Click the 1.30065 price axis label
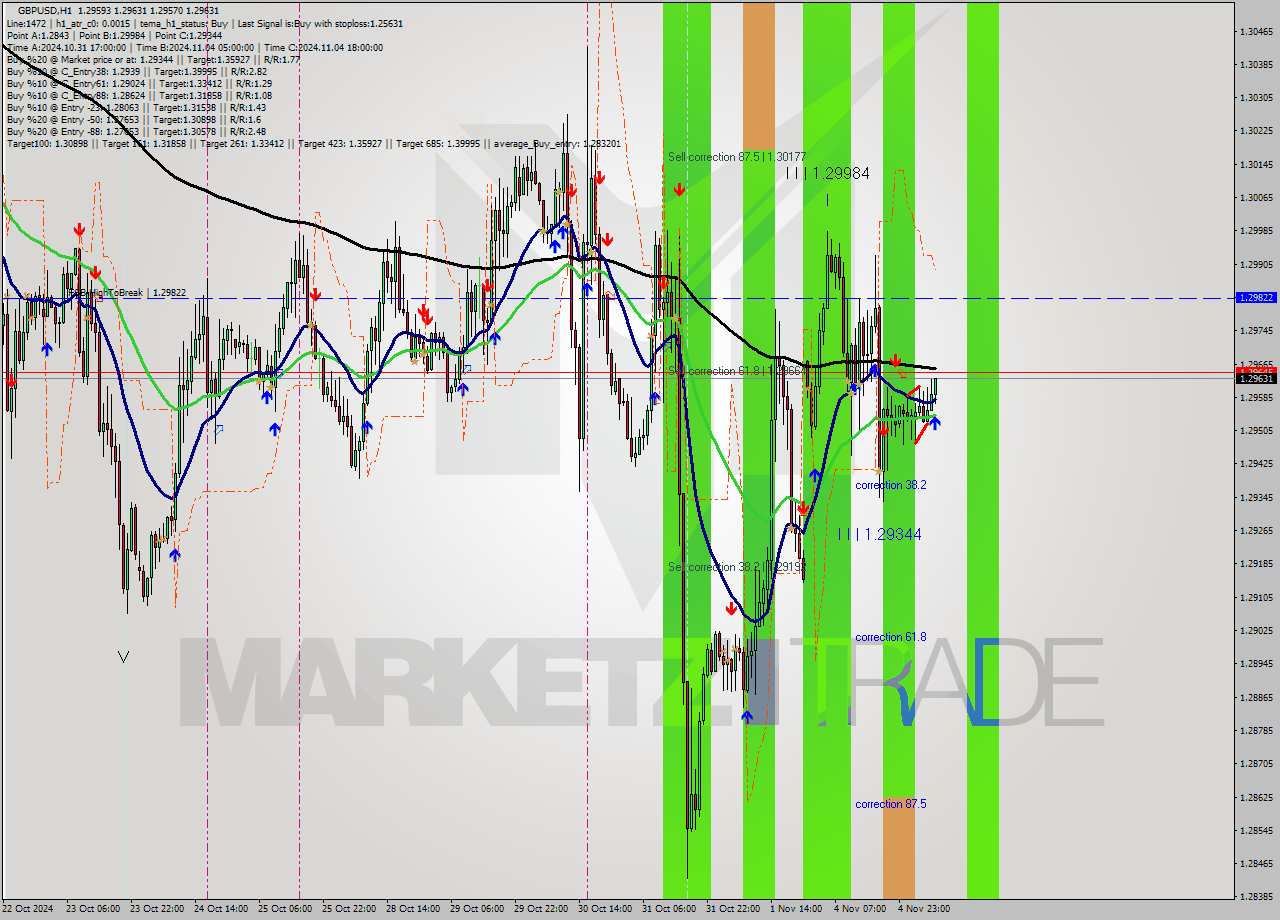 tap(1256, 197)
